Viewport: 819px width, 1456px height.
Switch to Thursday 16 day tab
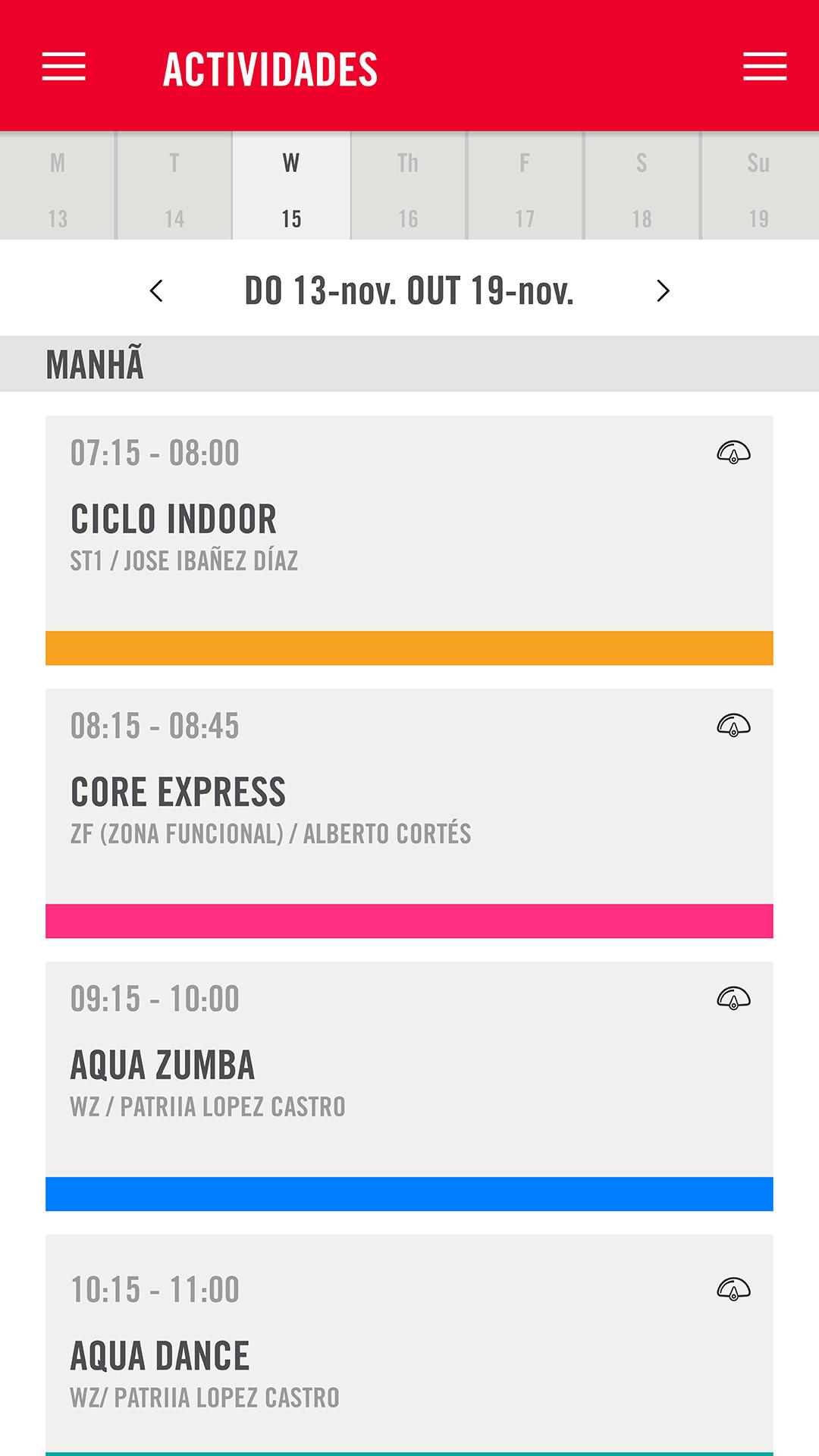tap(408, 188)
